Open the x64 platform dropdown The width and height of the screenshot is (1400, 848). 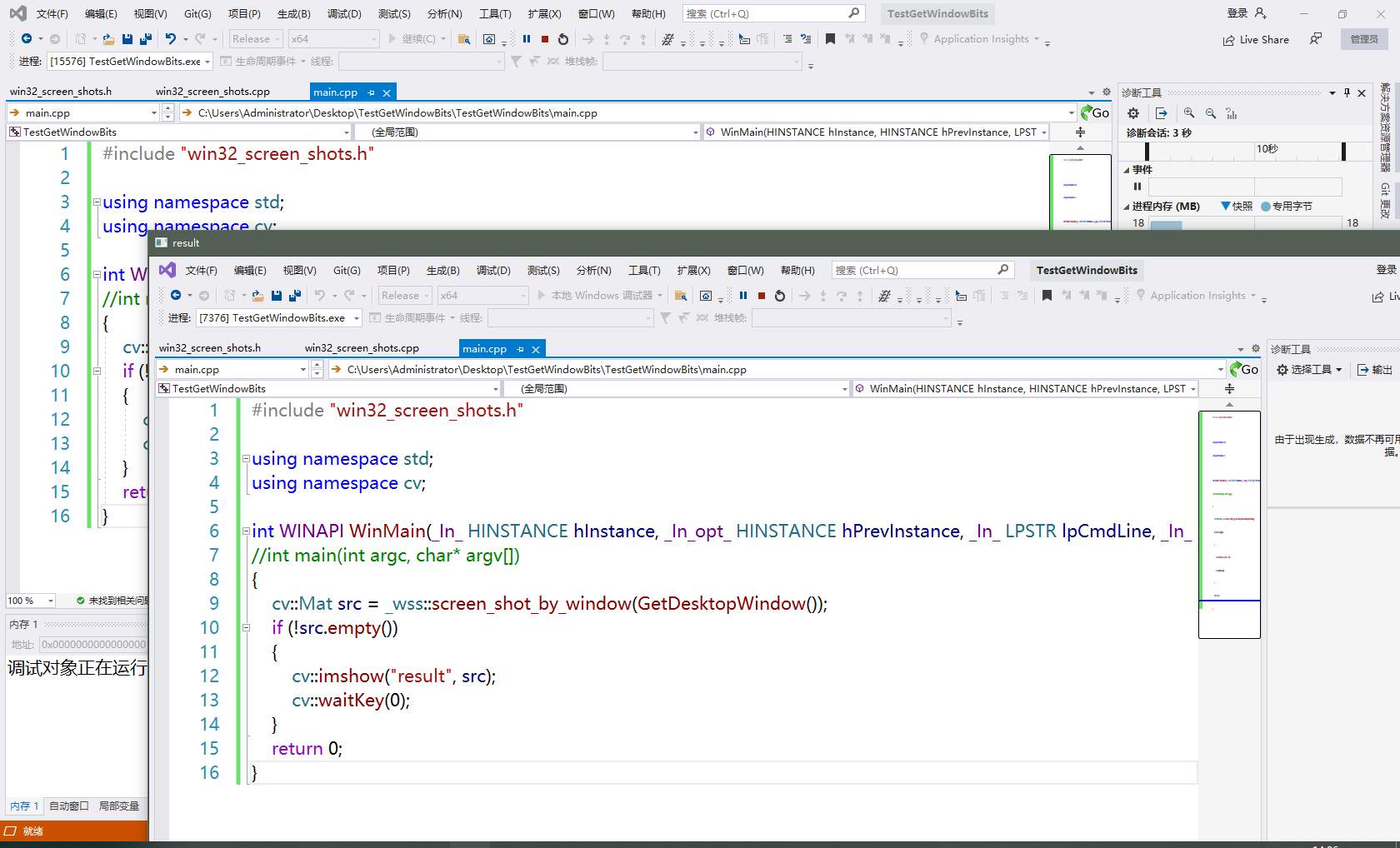point(333,38)
